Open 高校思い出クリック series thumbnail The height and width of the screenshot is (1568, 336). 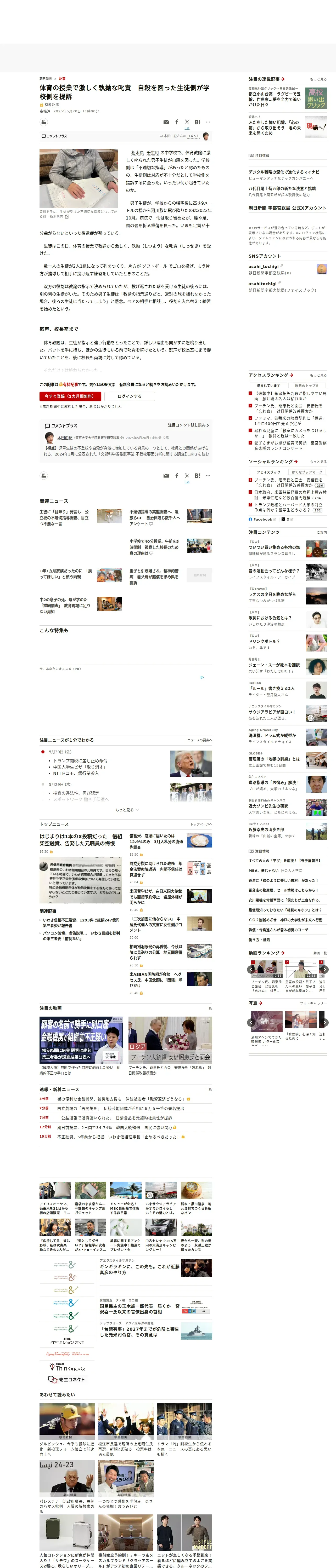click(316, 98)
